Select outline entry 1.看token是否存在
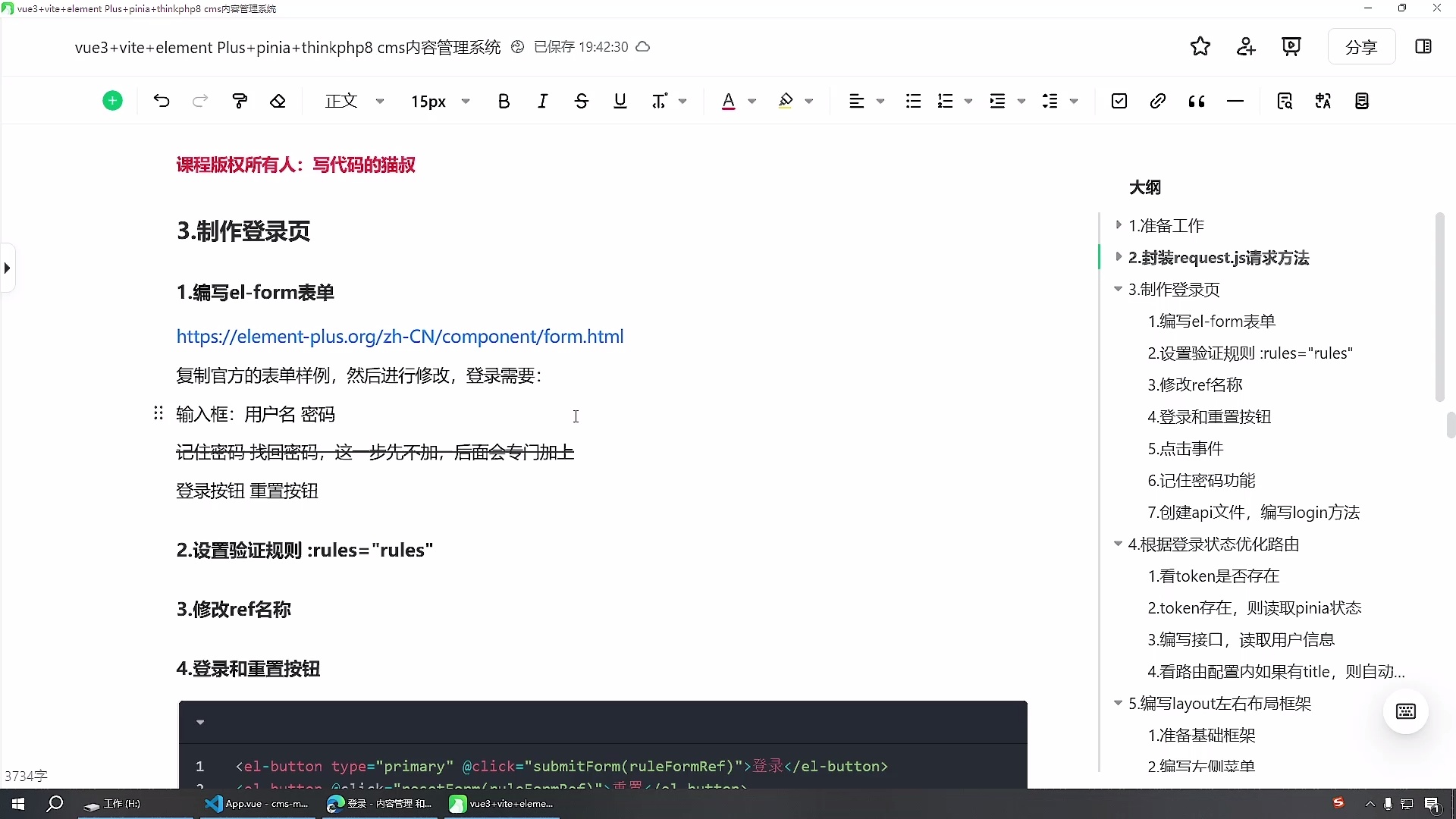The width and height of the screenshot is (1456, 819). tap(1213, 576)
